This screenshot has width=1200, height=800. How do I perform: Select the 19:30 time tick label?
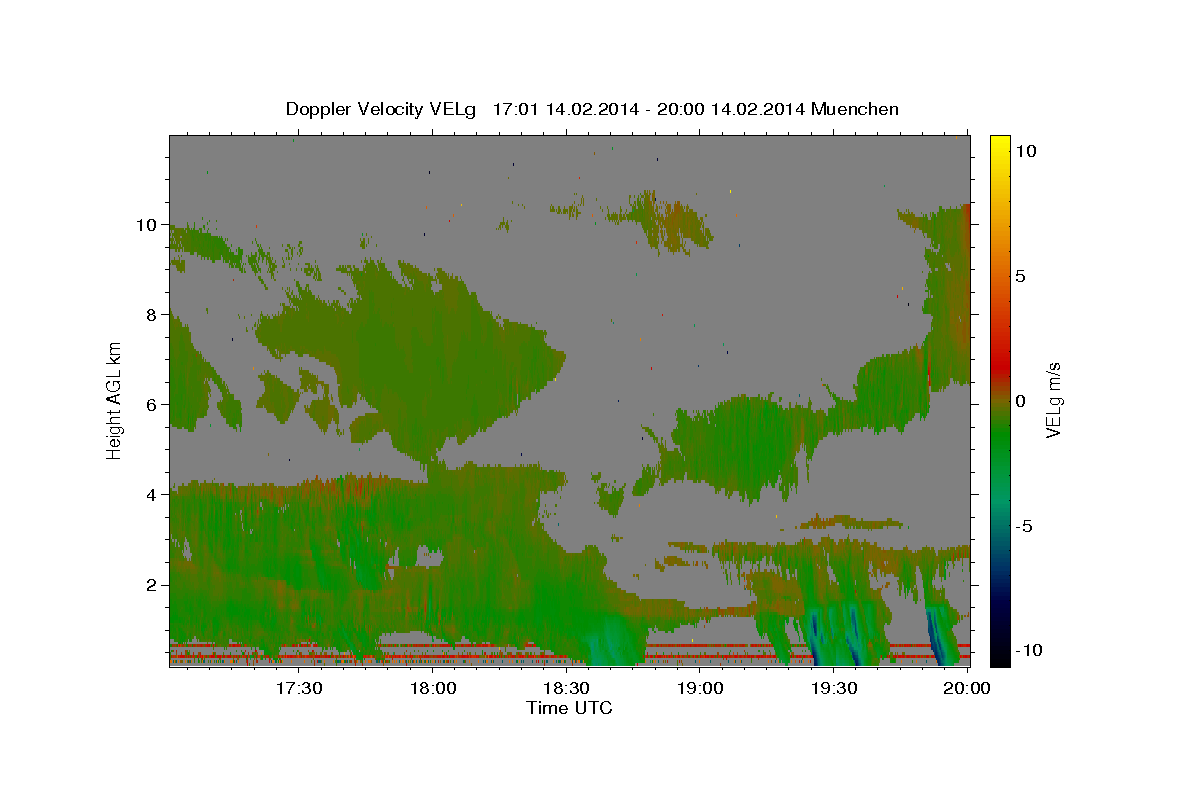[835, 688]
